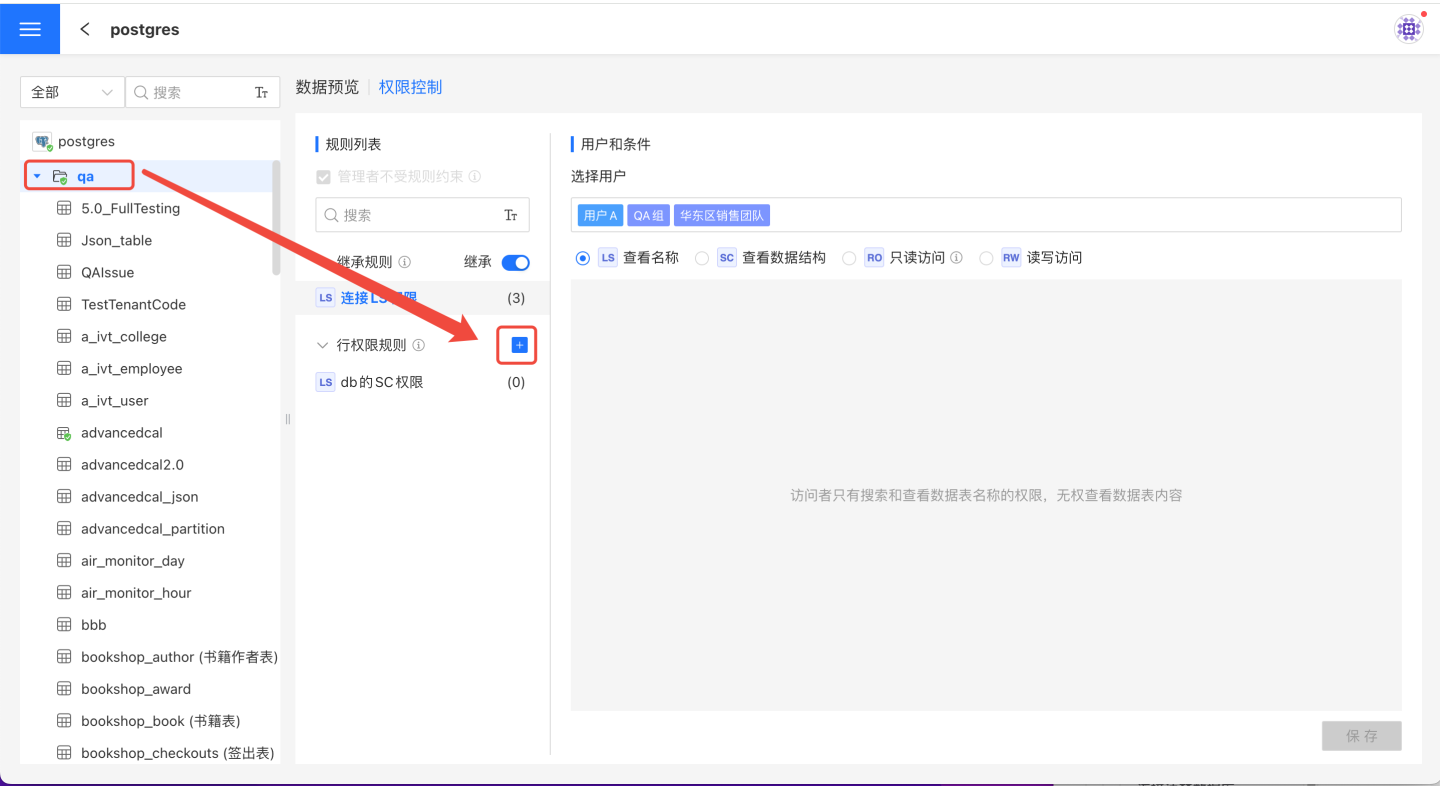Collapse the qa schema folder
The width and height of the screenshot is (1440, 786).
click(x=37, y=177)
